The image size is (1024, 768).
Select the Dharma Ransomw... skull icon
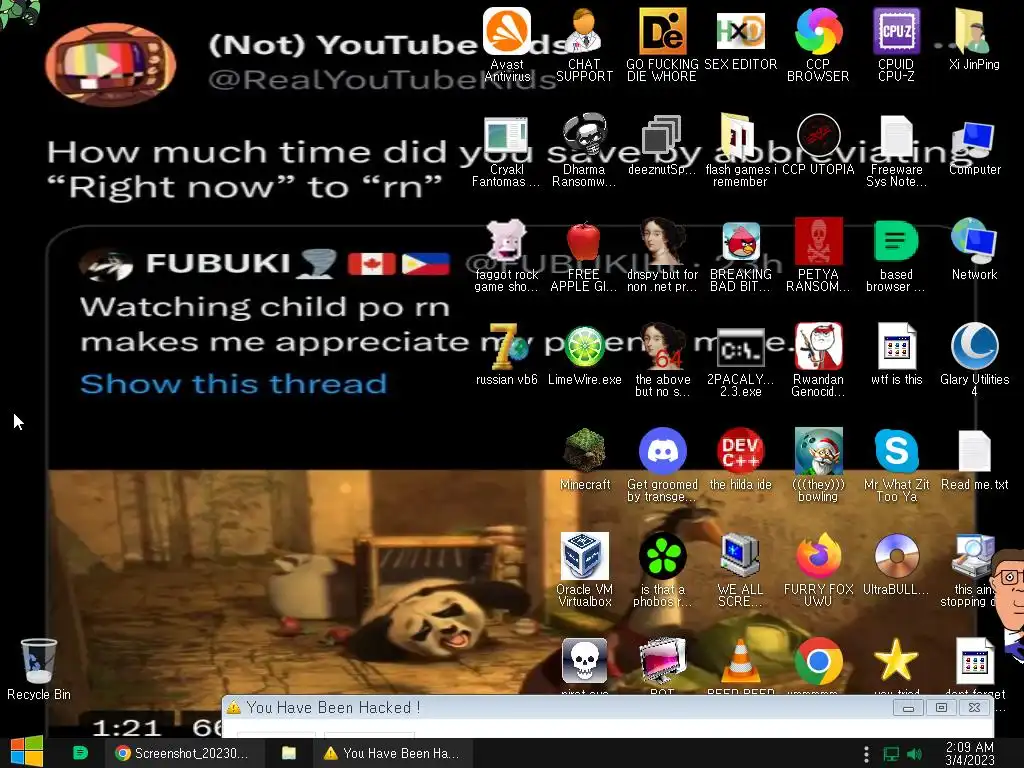[584, 151]
